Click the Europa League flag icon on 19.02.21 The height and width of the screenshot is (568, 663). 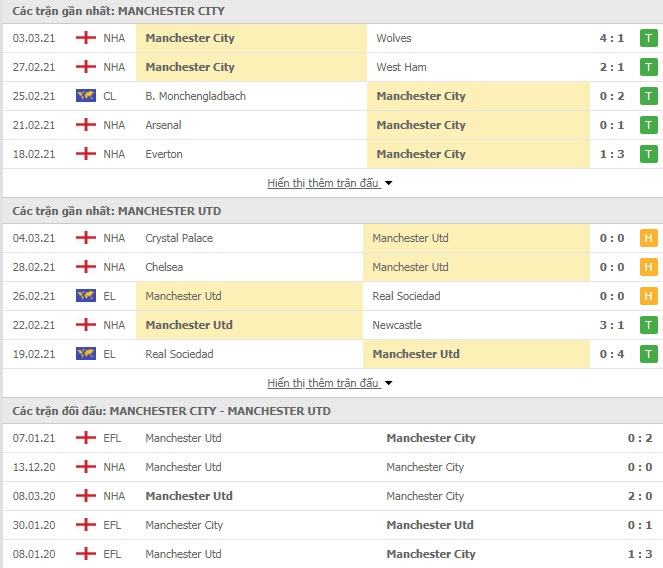86,354
